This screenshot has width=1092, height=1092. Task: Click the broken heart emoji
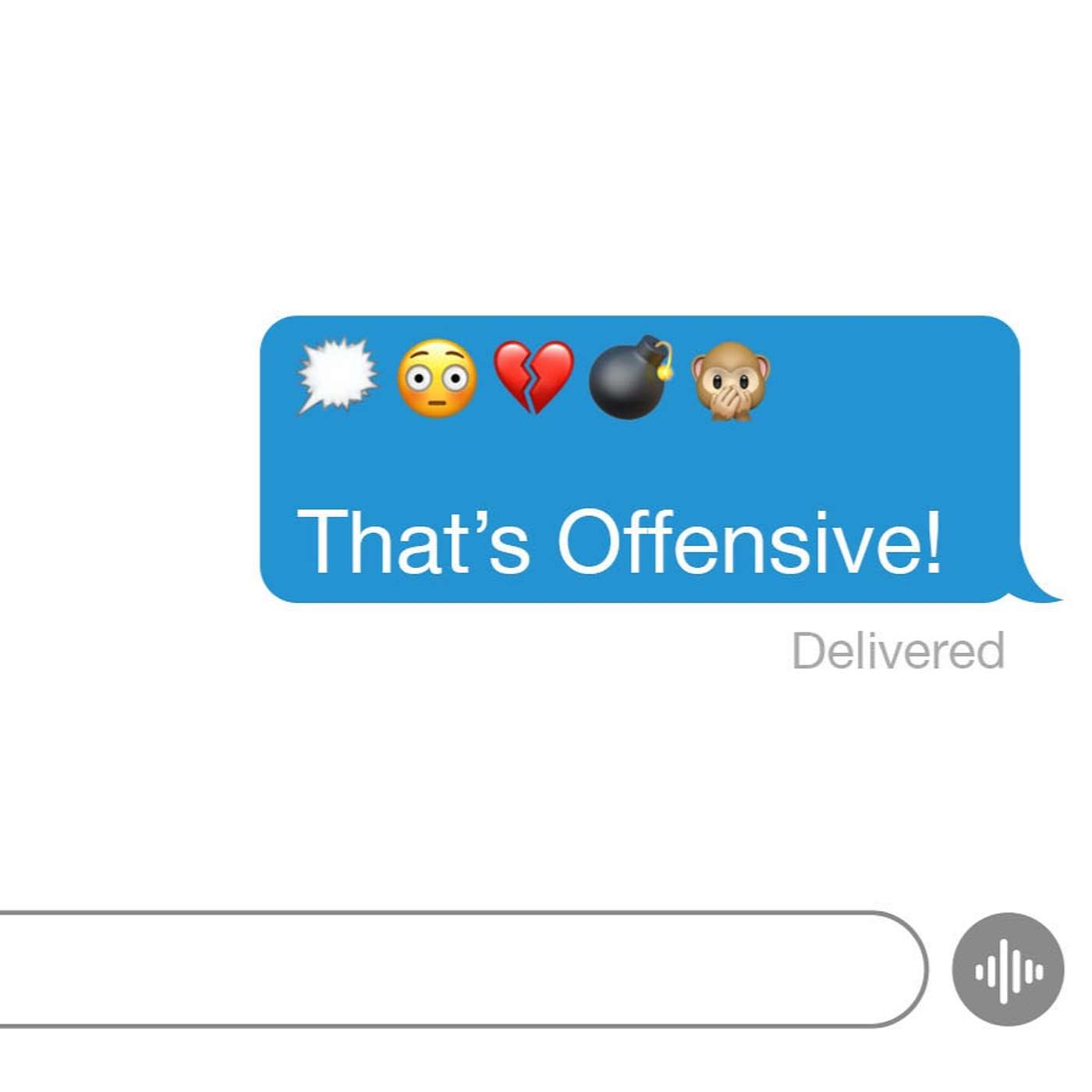534,377
